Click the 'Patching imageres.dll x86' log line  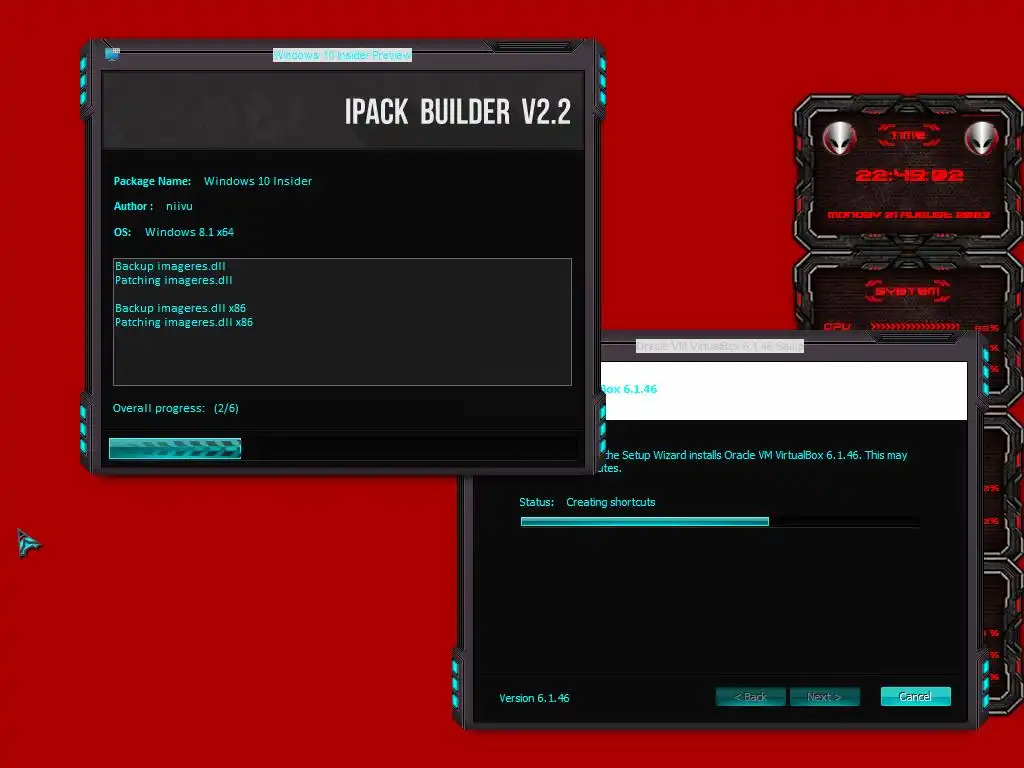[x=184, y=322]
